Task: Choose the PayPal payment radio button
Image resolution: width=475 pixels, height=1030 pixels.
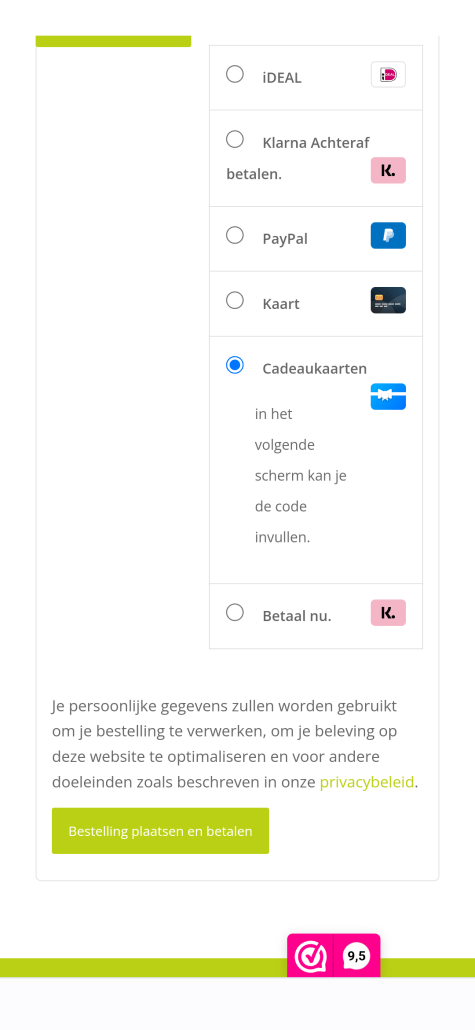Action: click(x=235, y=235)
